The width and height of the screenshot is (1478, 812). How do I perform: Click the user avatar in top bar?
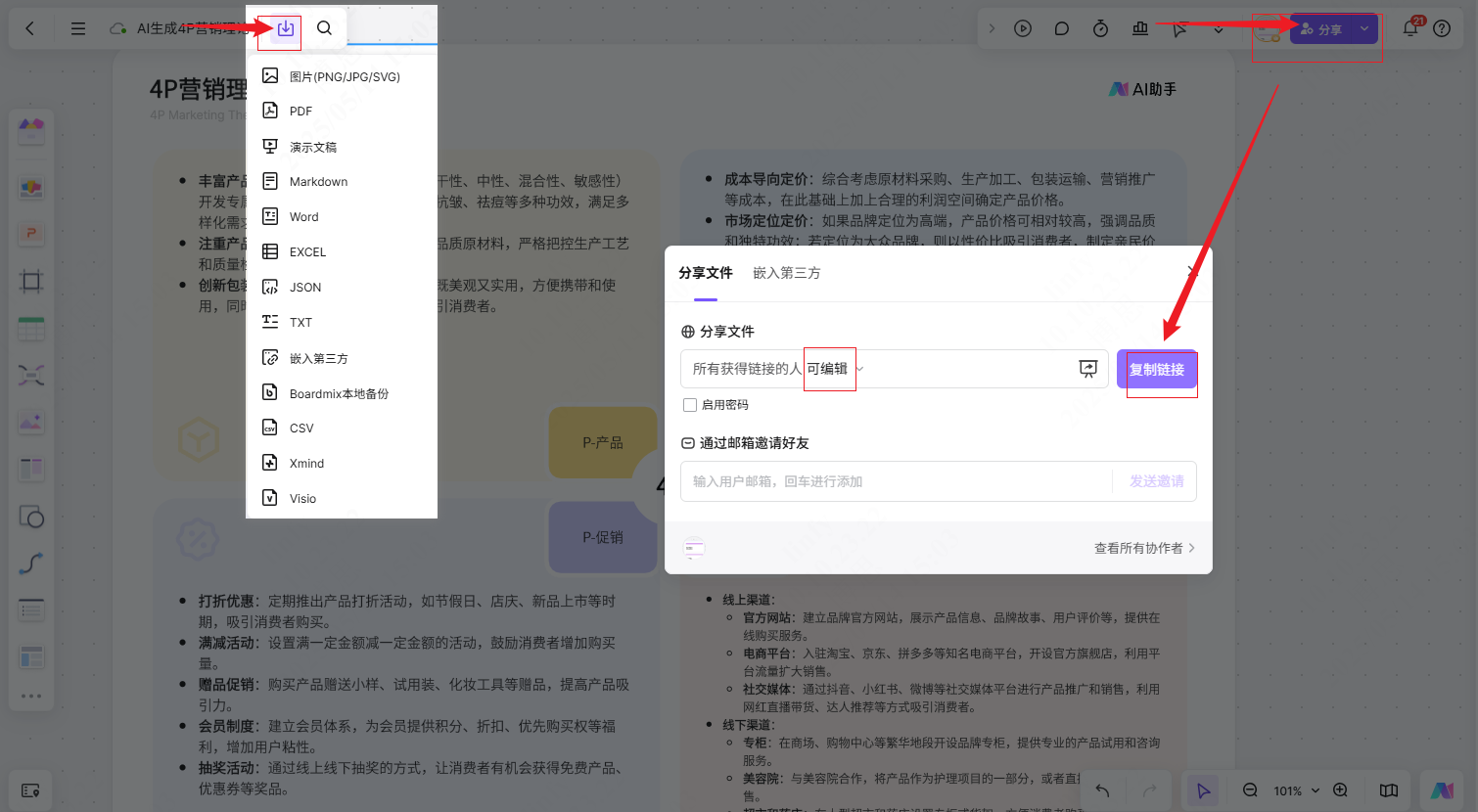coord(1269,29)
